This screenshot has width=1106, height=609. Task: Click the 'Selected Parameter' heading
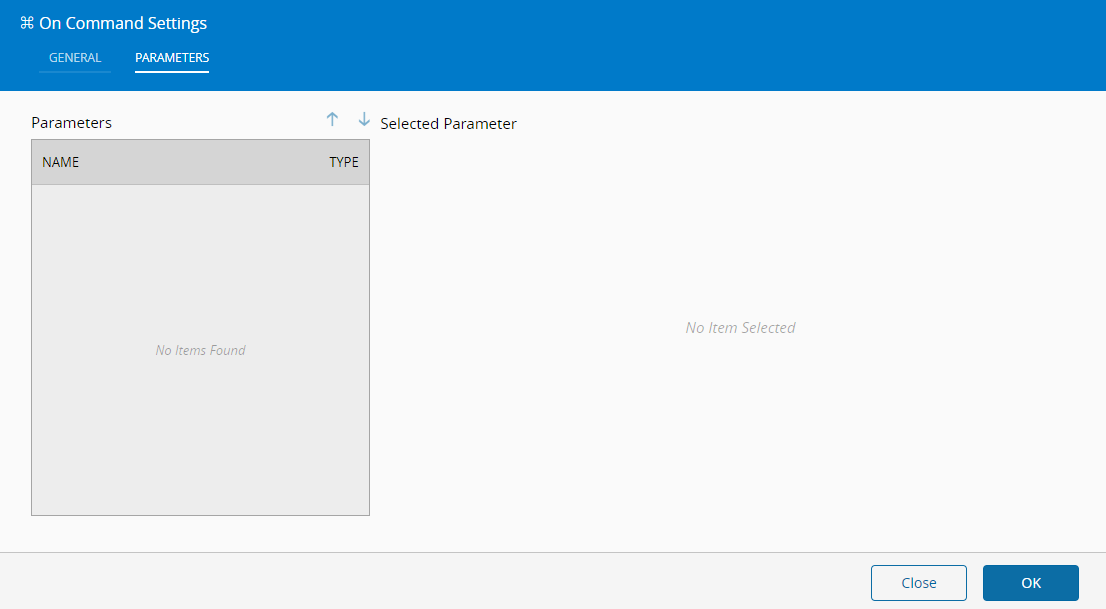(448, 124)
